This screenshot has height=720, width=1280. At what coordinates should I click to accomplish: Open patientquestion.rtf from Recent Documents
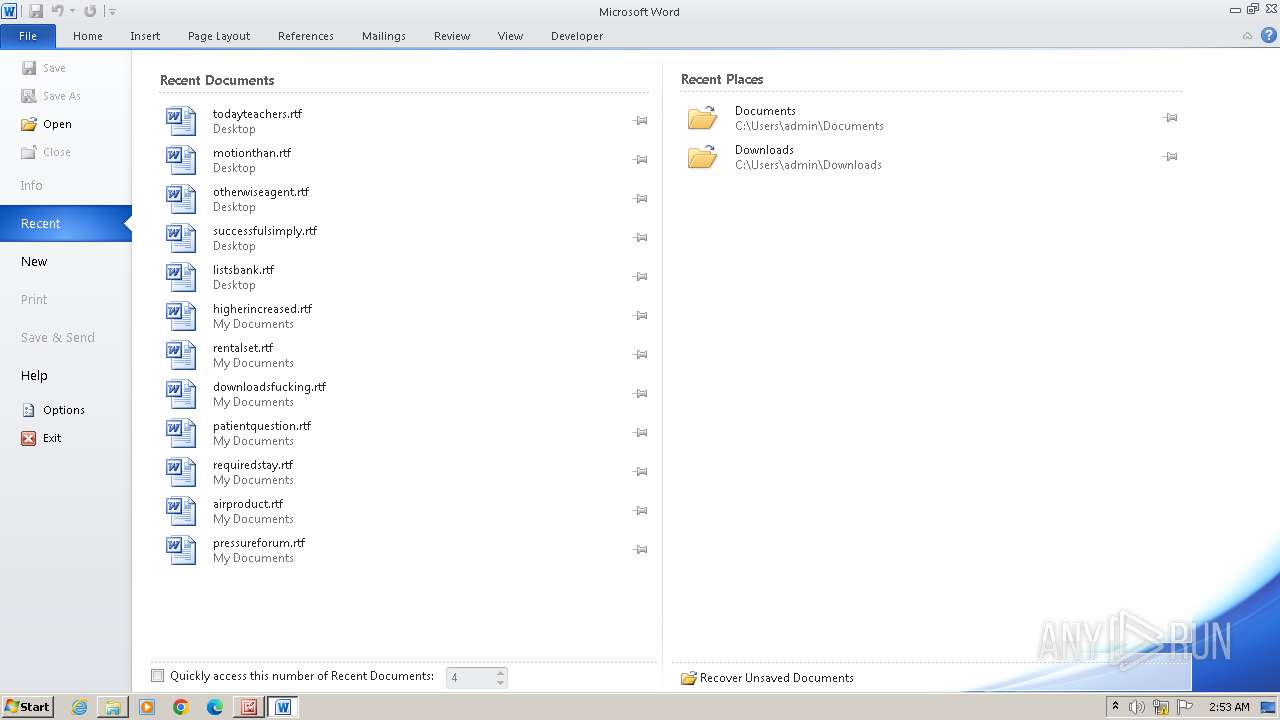click(x=404, y=433)
